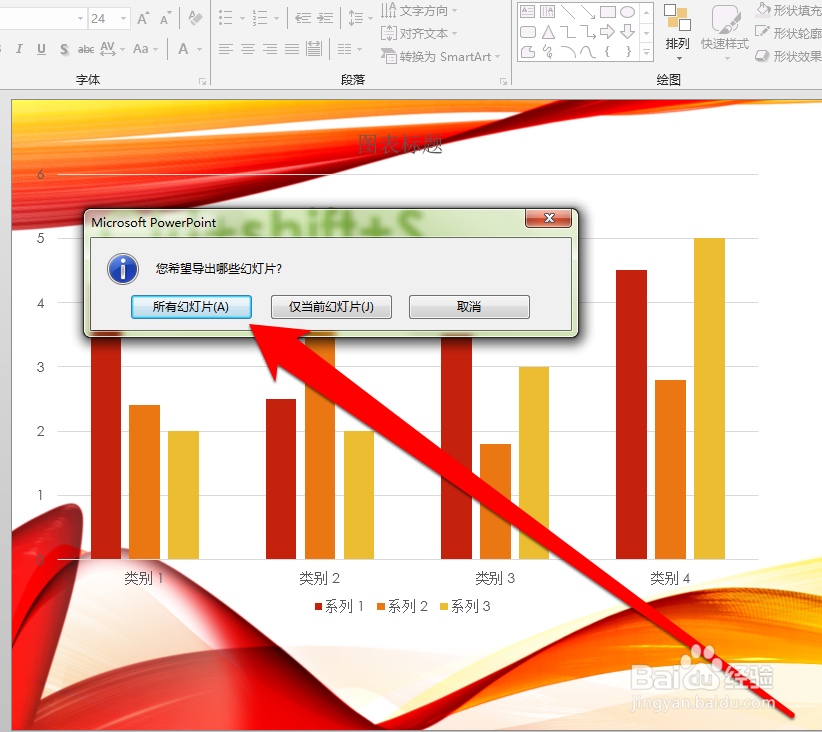Select the scribble shape
Image resolution: width=822 pixels, height=732 pixels.
548,51
